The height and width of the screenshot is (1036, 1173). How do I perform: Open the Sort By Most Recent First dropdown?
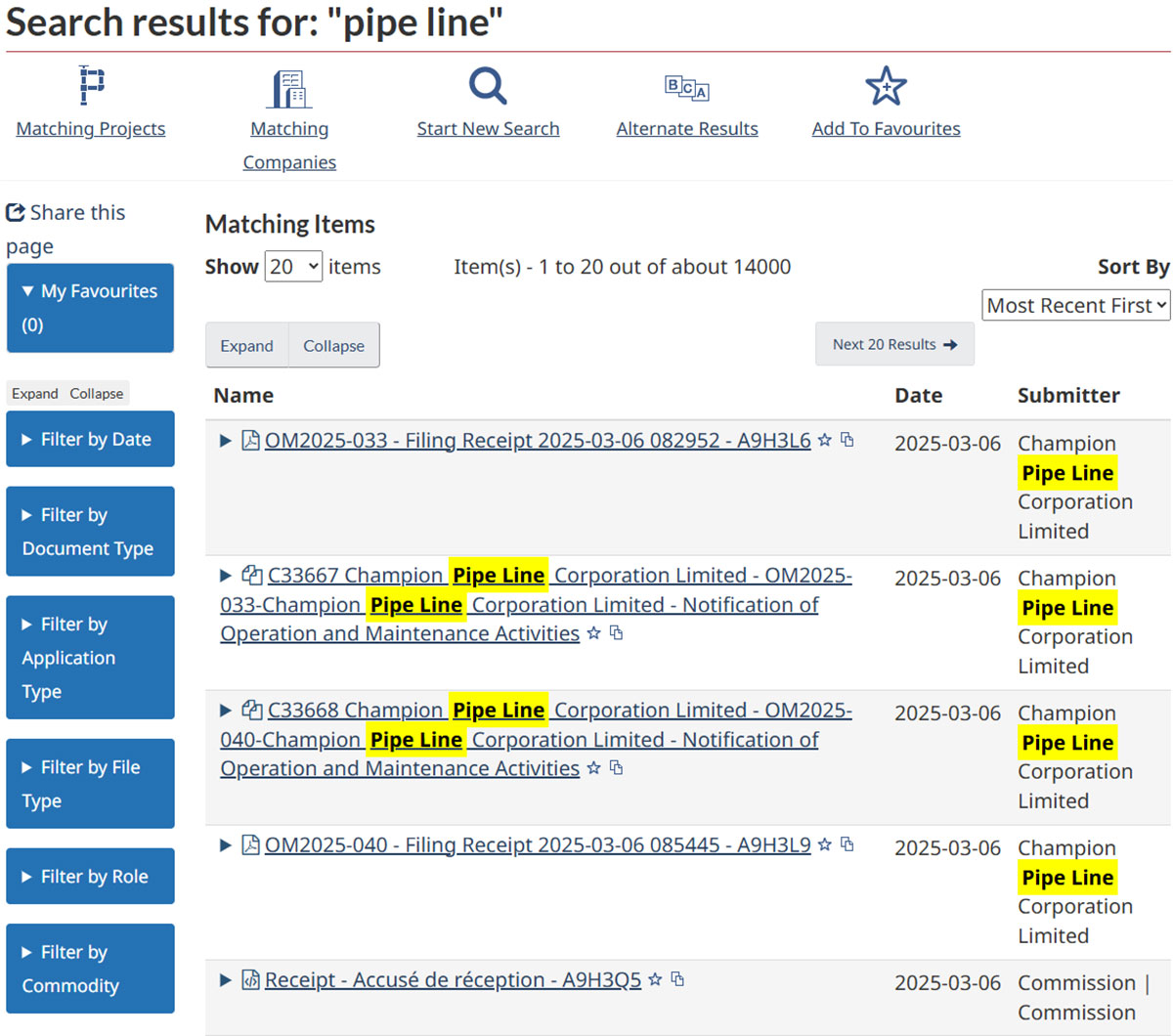coord(1075,305)
